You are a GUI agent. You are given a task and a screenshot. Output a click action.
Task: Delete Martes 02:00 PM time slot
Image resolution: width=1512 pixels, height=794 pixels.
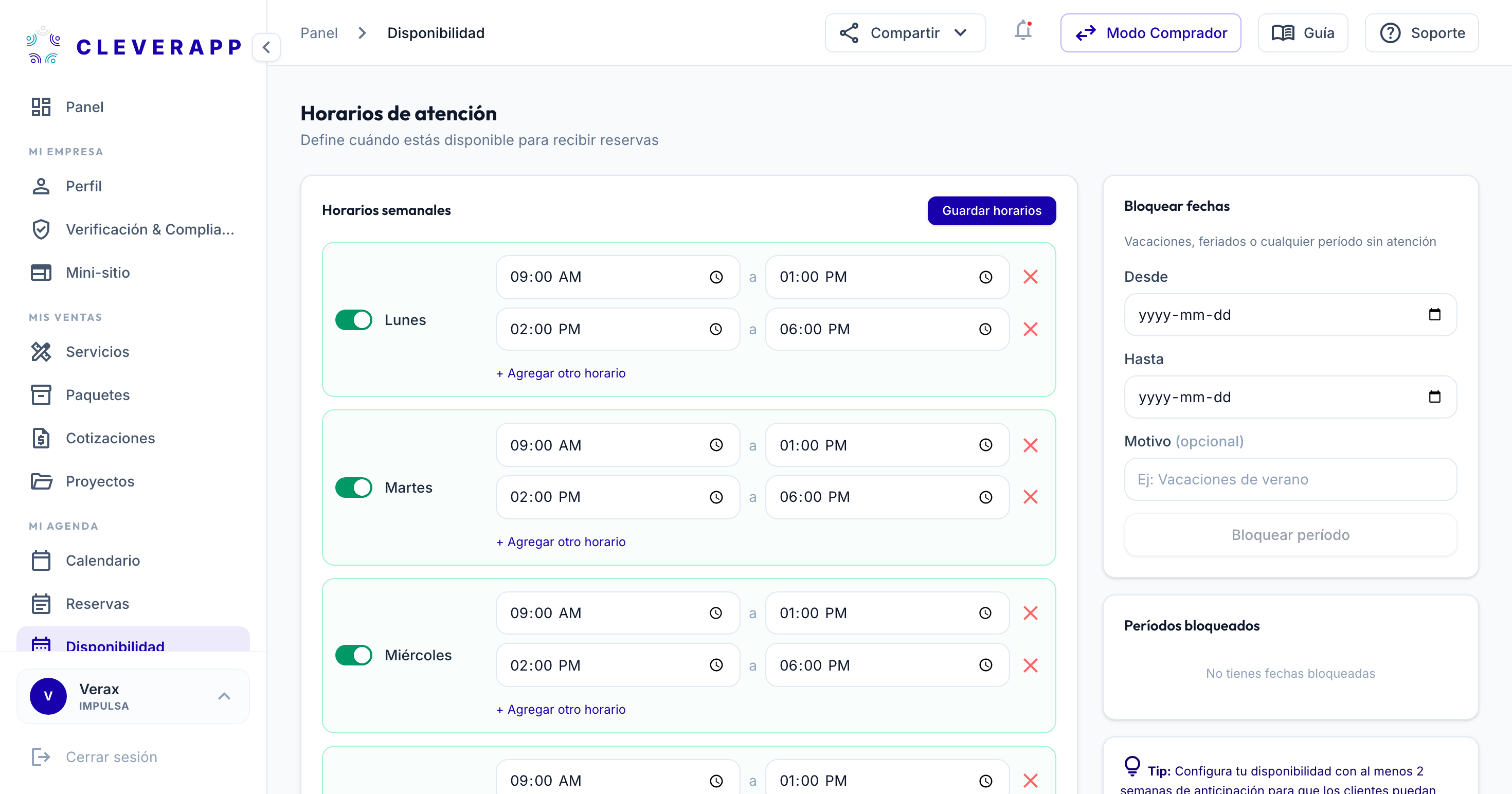tap(1031, 497)
